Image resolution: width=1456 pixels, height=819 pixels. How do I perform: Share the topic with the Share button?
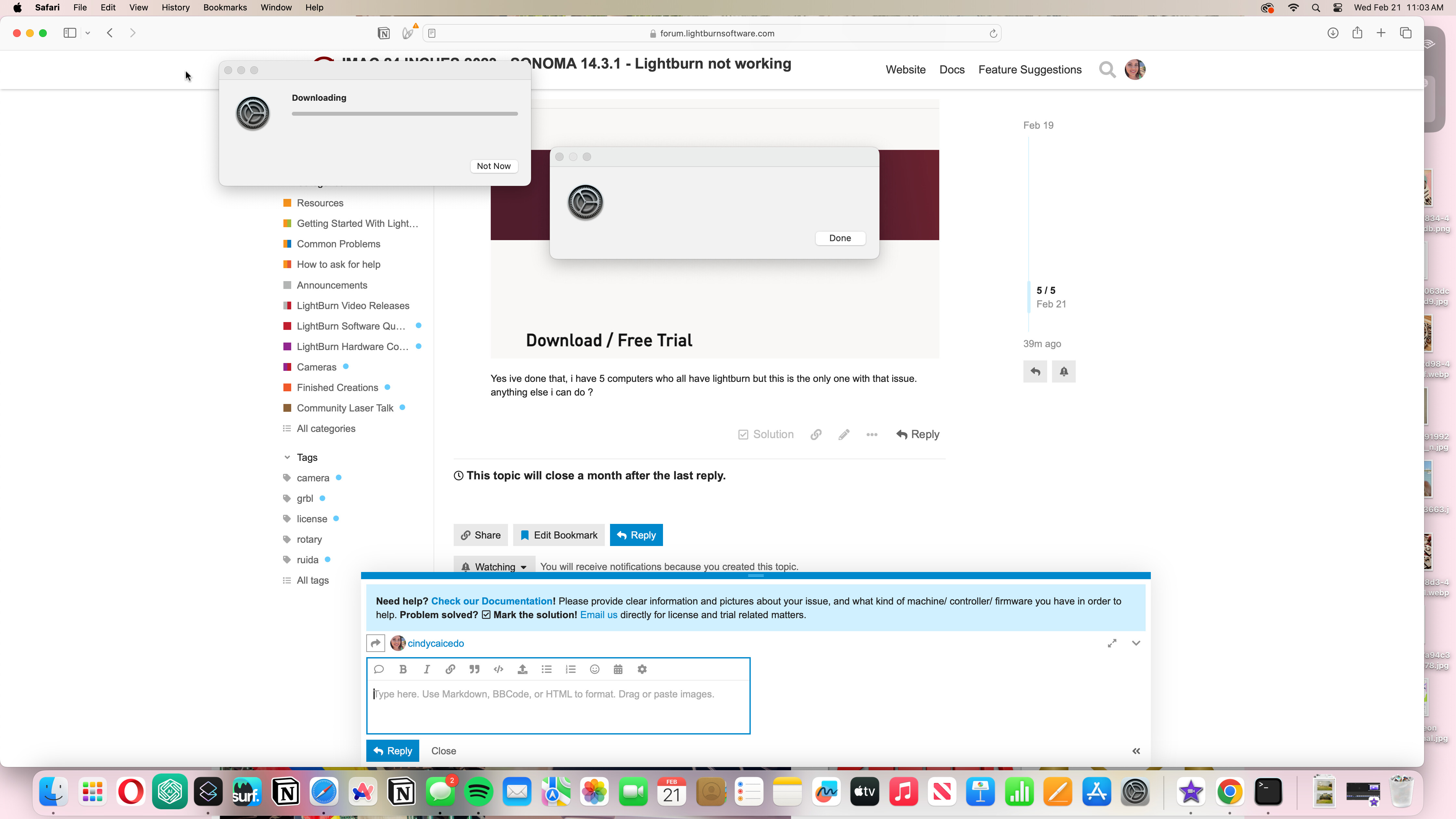point(480,535)
